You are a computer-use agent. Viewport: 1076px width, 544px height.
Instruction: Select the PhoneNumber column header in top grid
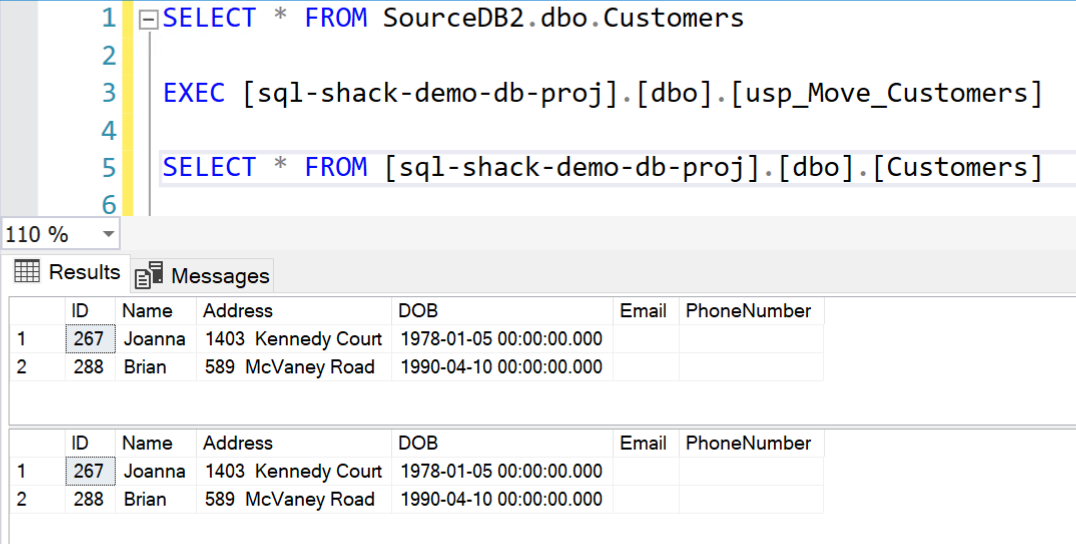pyautogui.click(x=748, y=311)
